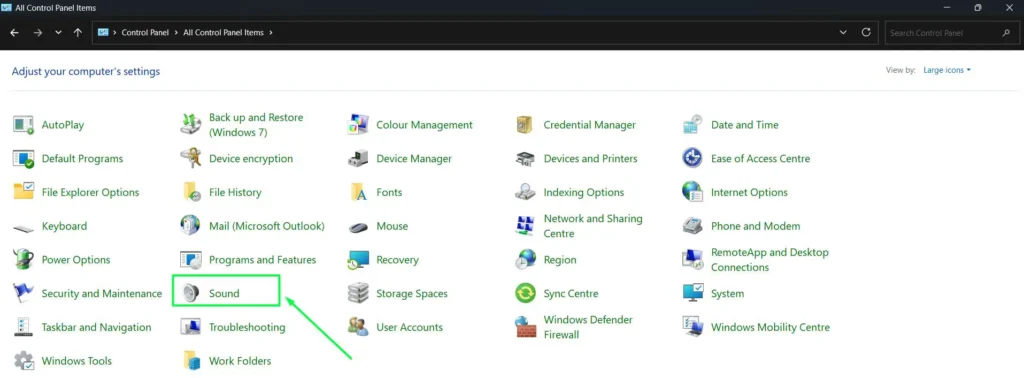This screenshot has width=1024, height=378.
Task: Expand the chevron after 'Control Panel' breadcrumb
Action: 176,32
